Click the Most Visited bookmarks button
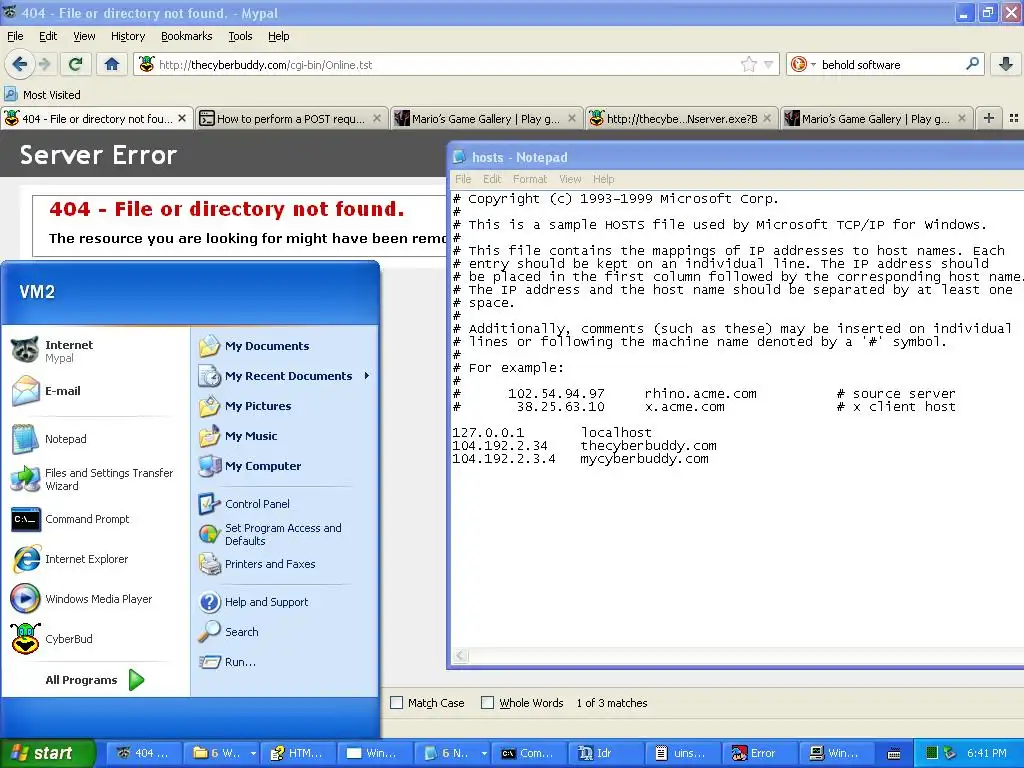Screen dimensions: 1024x768 (x=42, y=95)
